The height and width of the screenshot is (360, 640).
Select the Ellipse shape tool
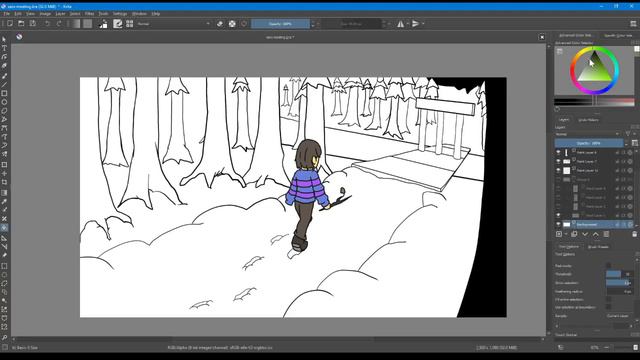click(x=4, y=102)
